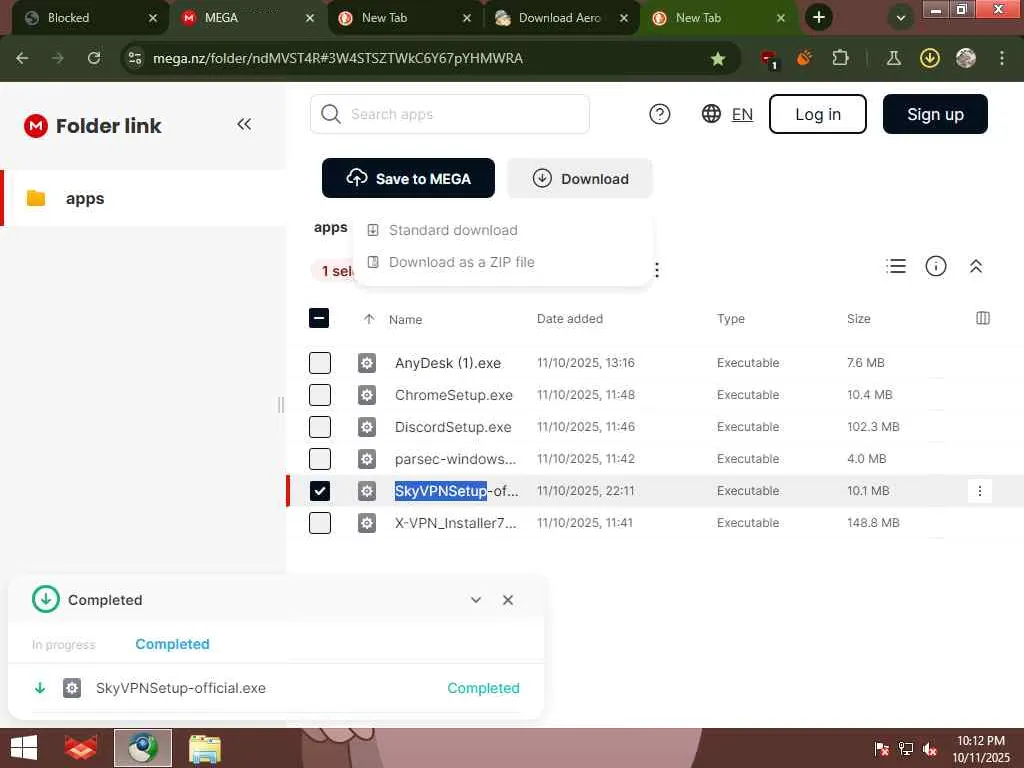The height and width of the screenshot is (768, 1024).
Task: Switch to the Completed transfers tab
Action: pos(172,644)
